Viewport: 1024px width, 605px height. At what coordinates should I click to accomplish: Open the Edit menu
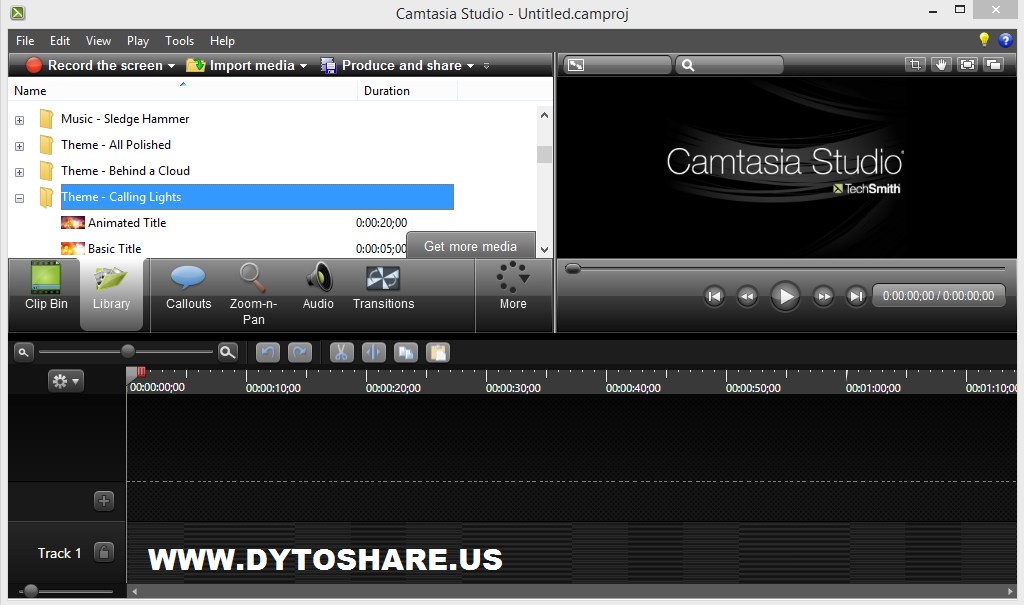click(x=60, y=41)
